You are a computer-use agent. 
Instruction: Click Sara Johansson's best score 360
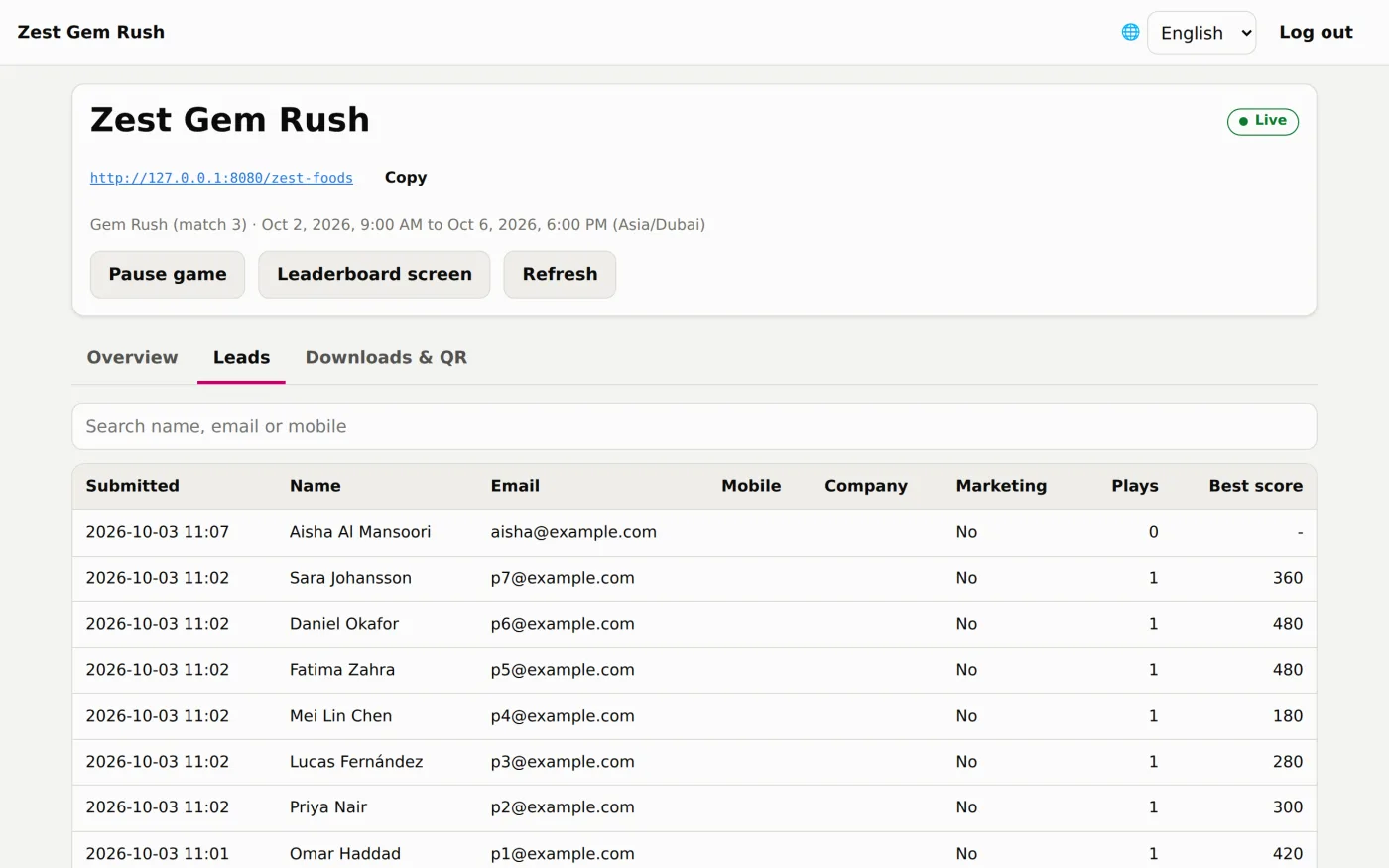click(x=1288, y=578)
